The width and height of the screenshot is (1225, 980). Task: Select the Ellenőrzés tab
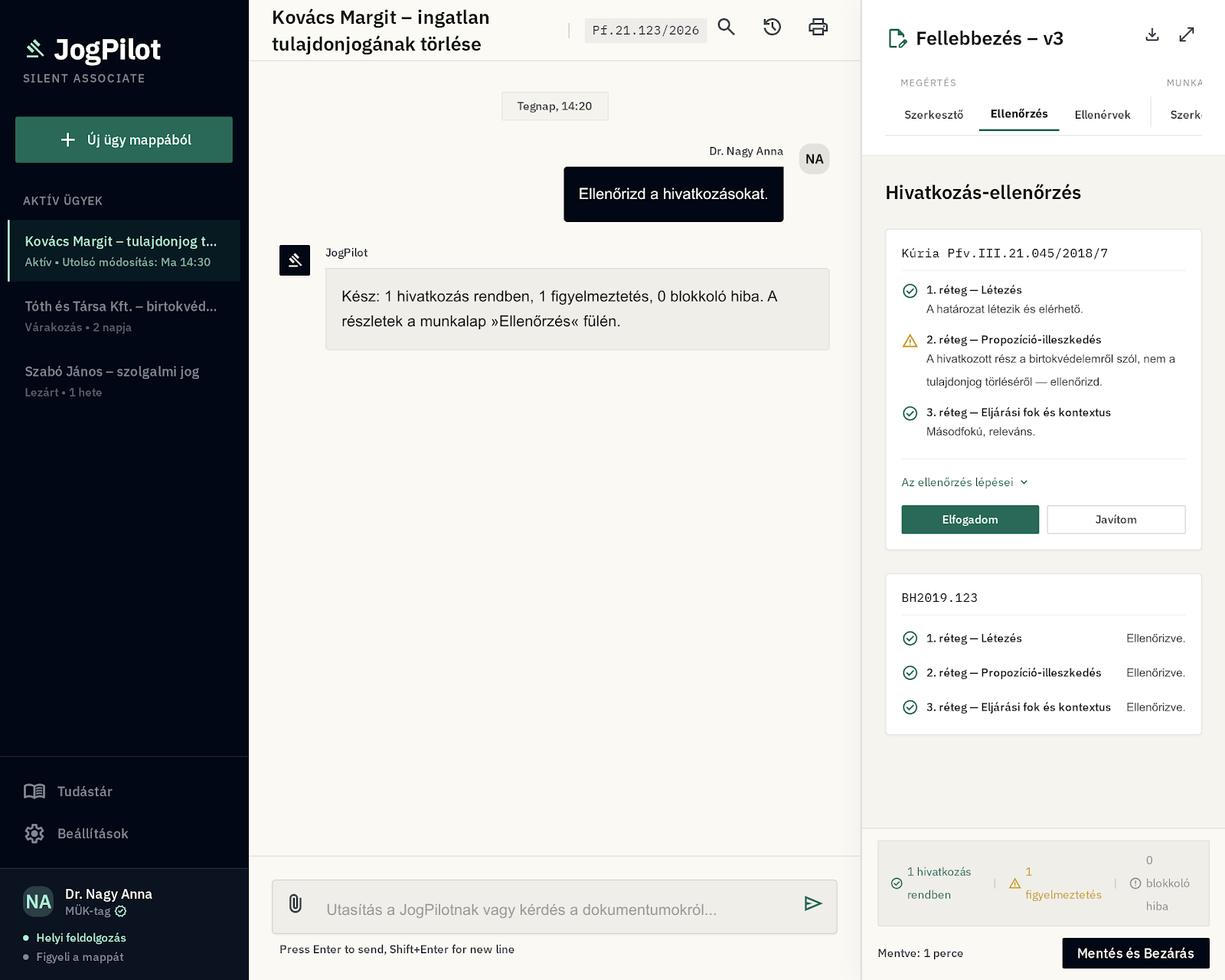pos(1019,114)
